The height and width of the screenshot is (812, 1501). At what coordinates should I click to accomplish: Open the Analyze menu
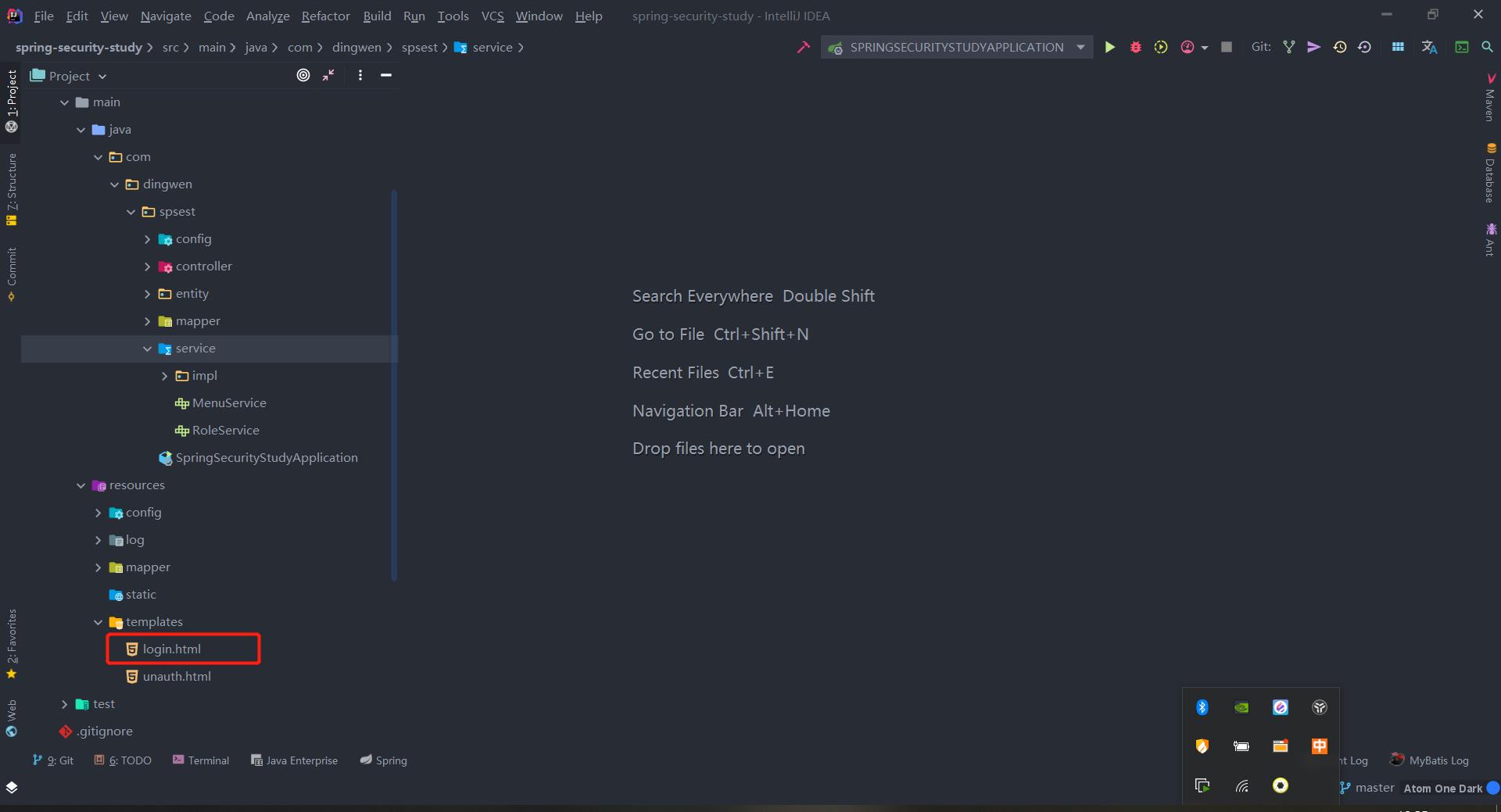click(x=267, y=16)
